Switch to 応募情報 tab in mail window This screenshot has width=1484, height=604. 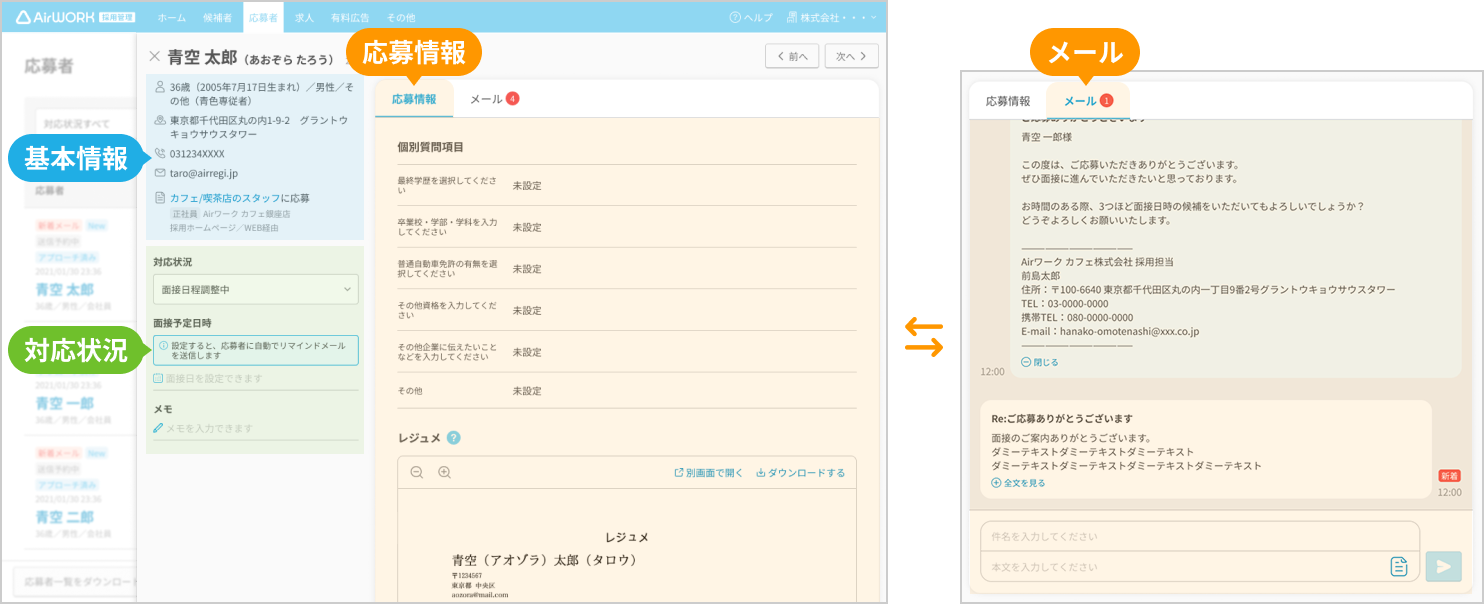[1008, 101]
